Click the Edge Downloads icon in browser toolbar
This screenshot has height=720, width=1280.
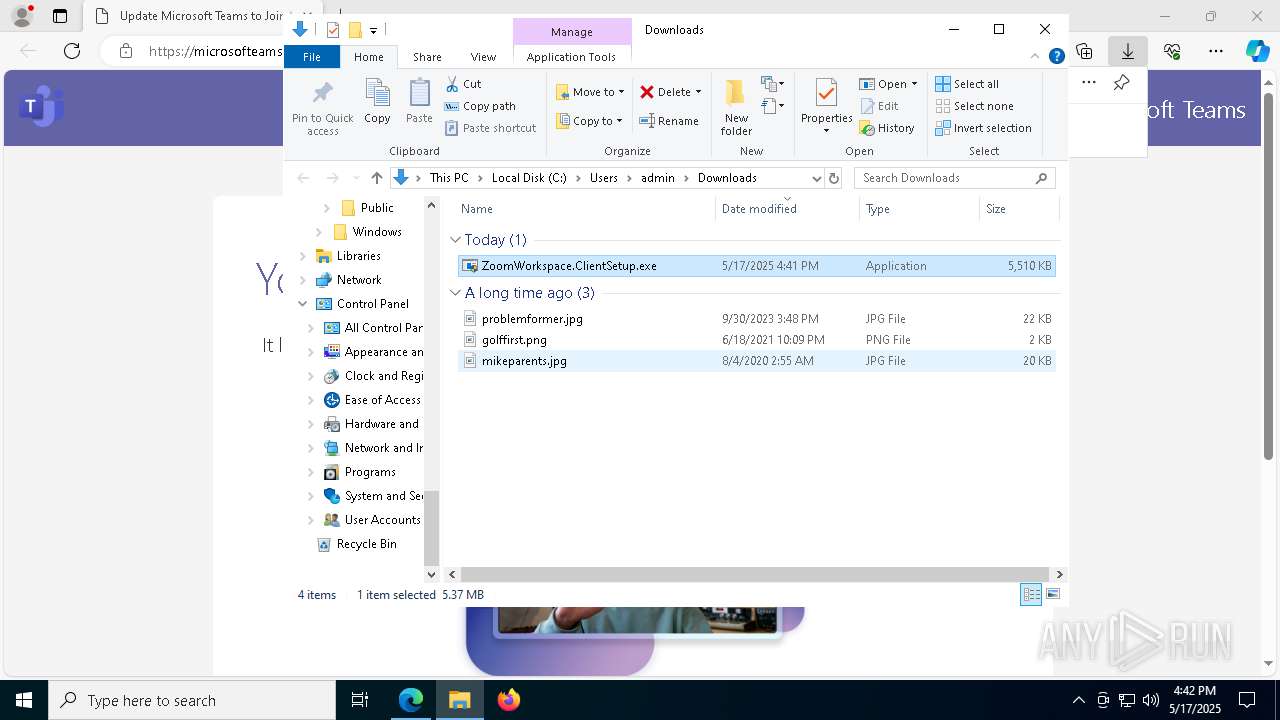pyautogui.click(x=1128, y=51)
